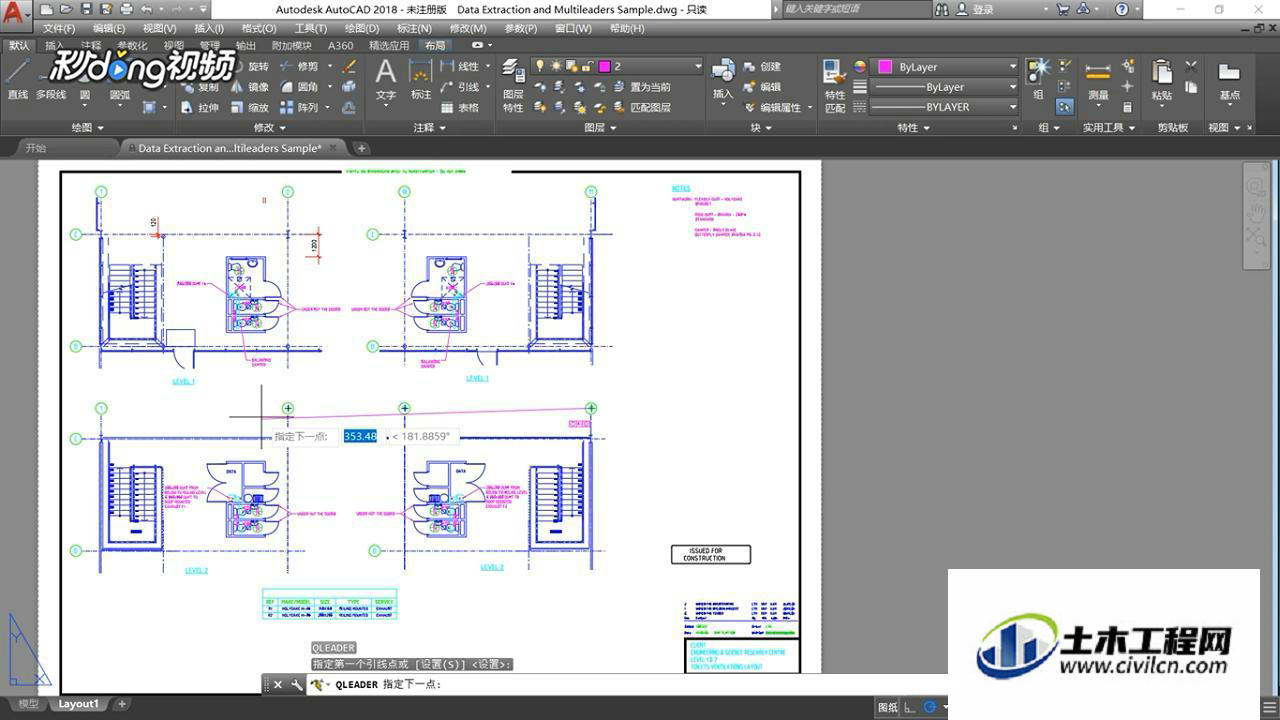The image size is (1280, 720).
Task: Open the Draw (绘图) menu
Action: tap(361, 28)
